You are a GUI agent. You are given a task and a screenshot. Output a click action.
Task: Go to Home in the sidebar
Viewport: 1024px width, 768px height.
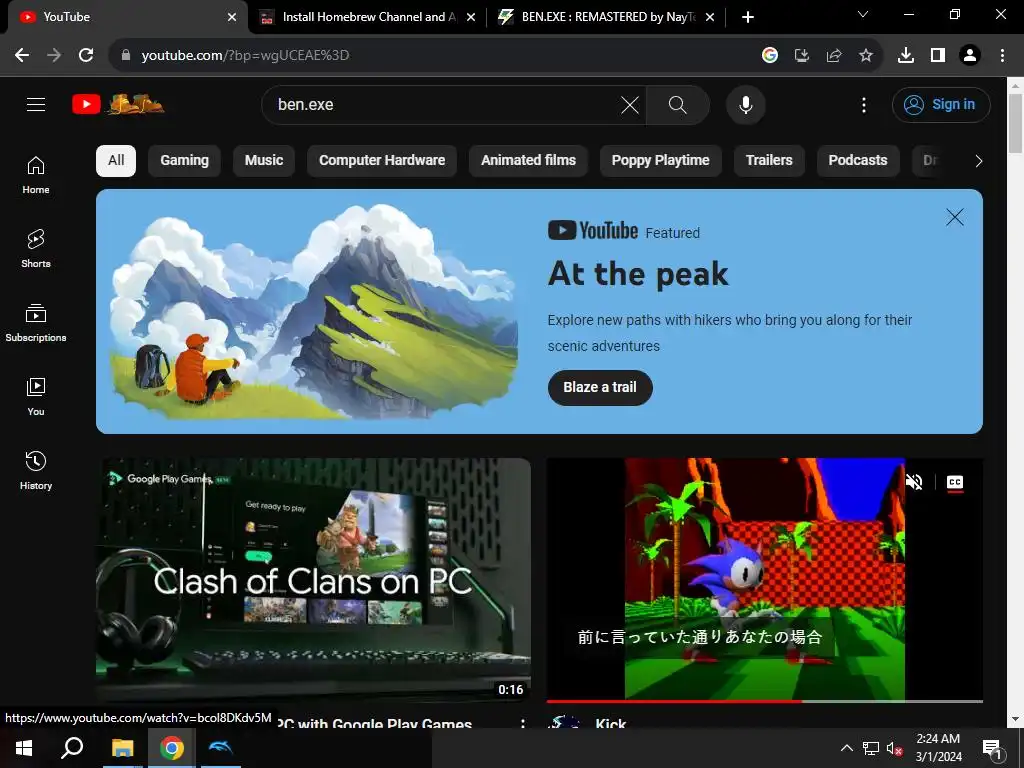[x=36, y=175]
